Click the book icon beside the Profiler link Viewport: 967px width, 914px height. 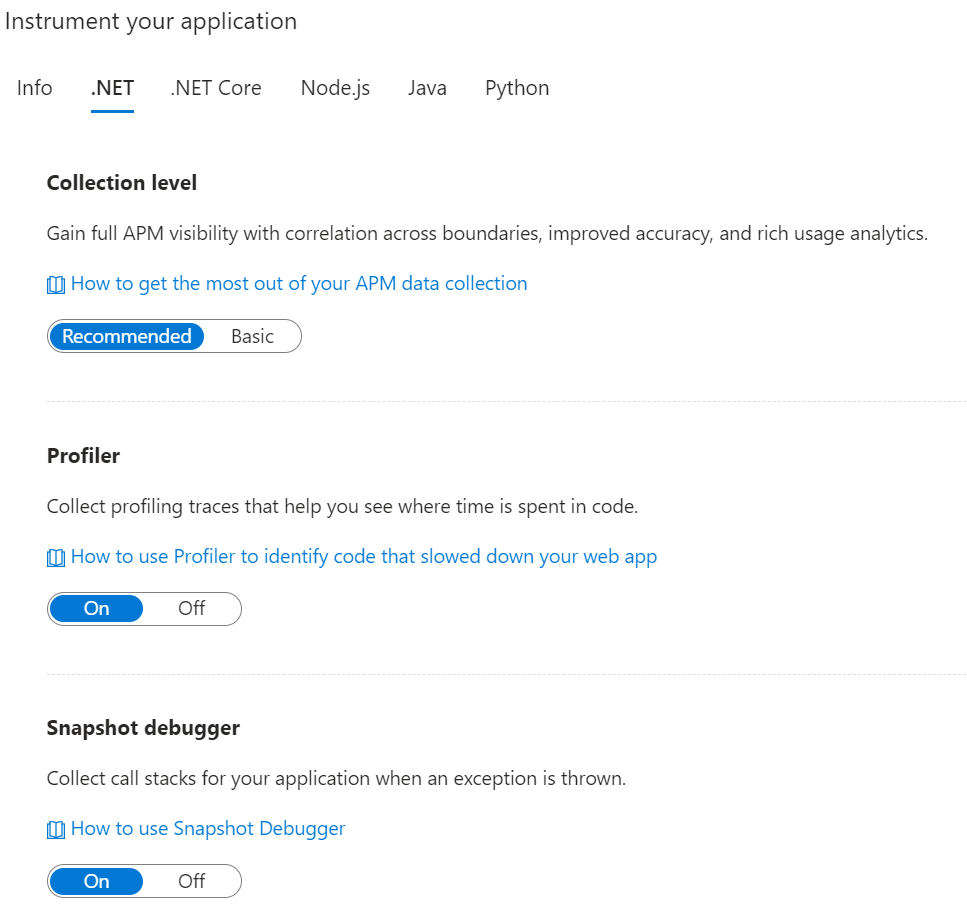click(x=55, y=556)
